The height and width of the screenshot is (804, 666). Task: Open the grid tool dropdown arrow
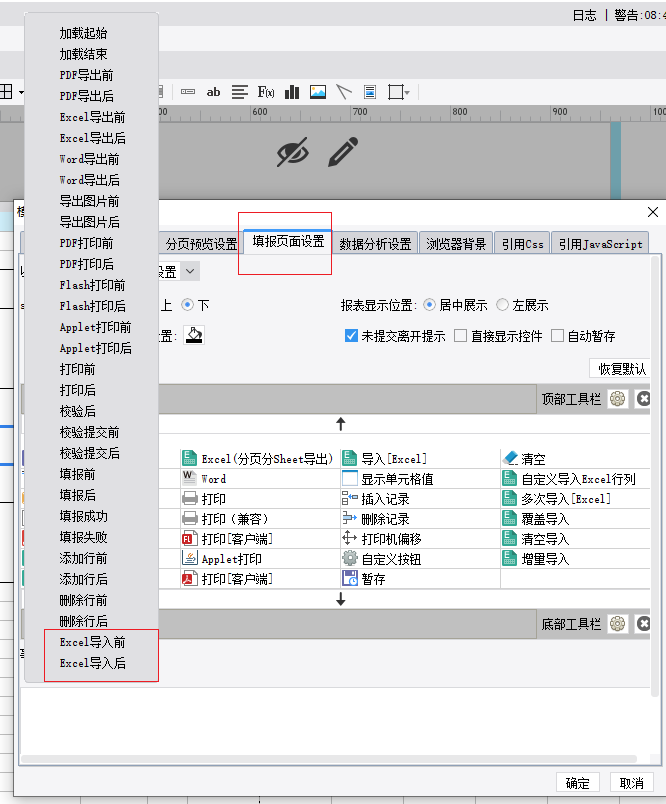click(x=21, y=92)
